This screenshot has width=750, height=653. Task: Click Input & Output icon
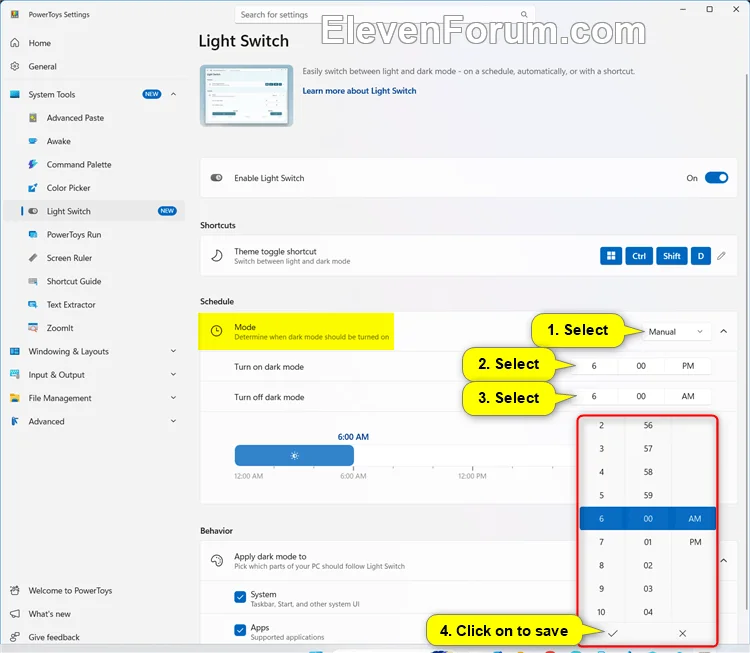tap(15, 375)
